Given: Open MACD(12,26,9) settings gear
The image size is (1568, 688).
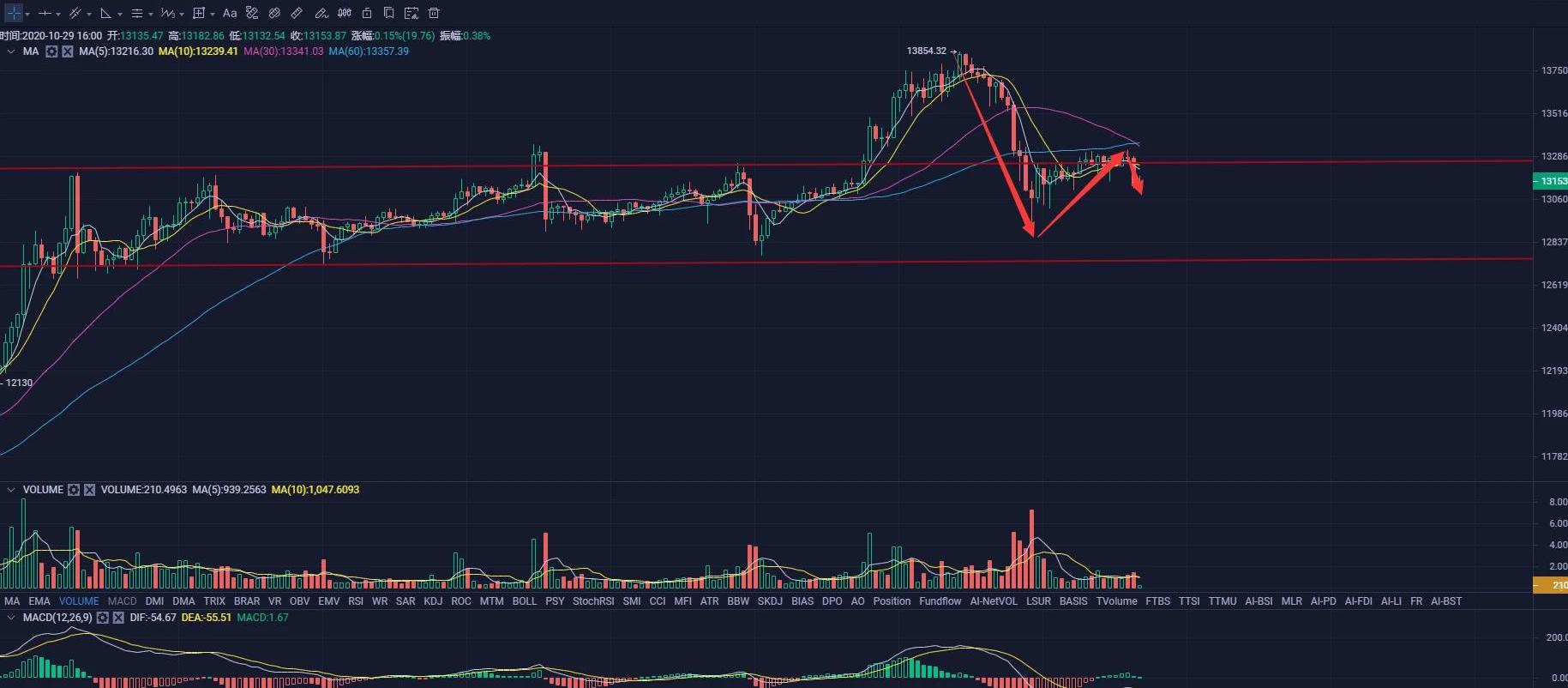Looking at the screenshot, I should (x=103, y=618).
